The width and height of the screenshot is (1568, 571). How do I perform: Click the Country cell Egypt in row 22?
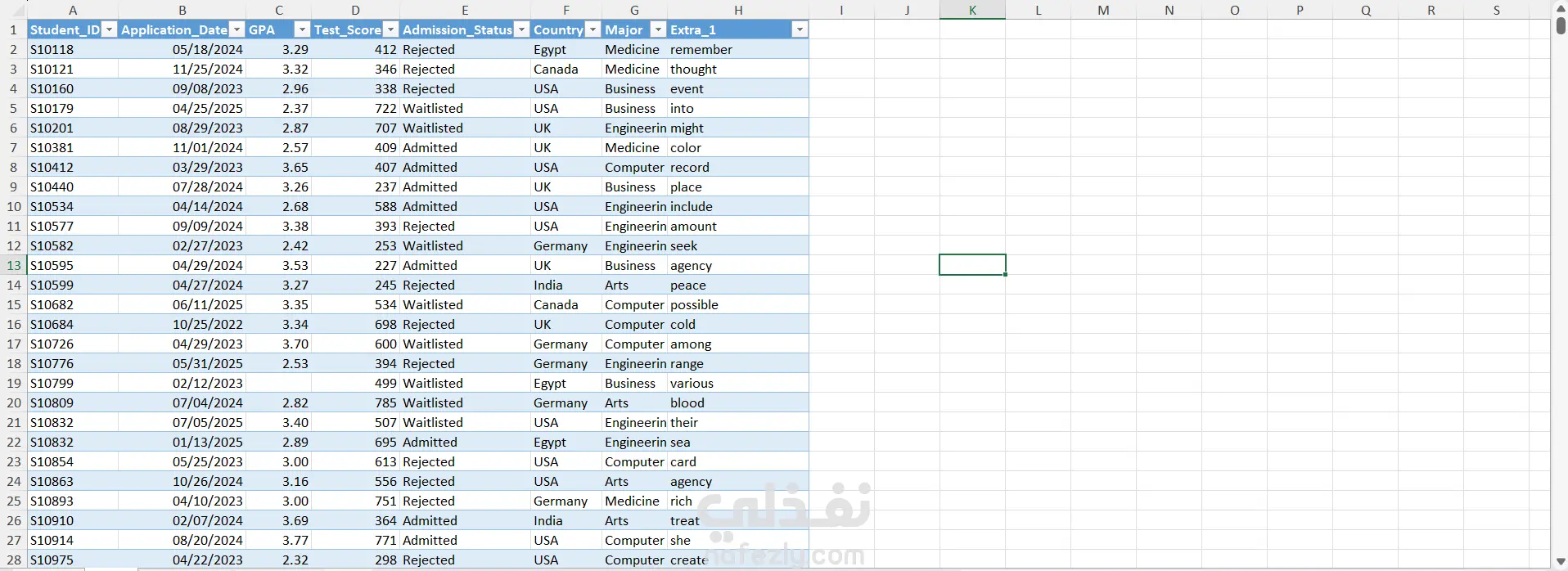tap(566, 442)
